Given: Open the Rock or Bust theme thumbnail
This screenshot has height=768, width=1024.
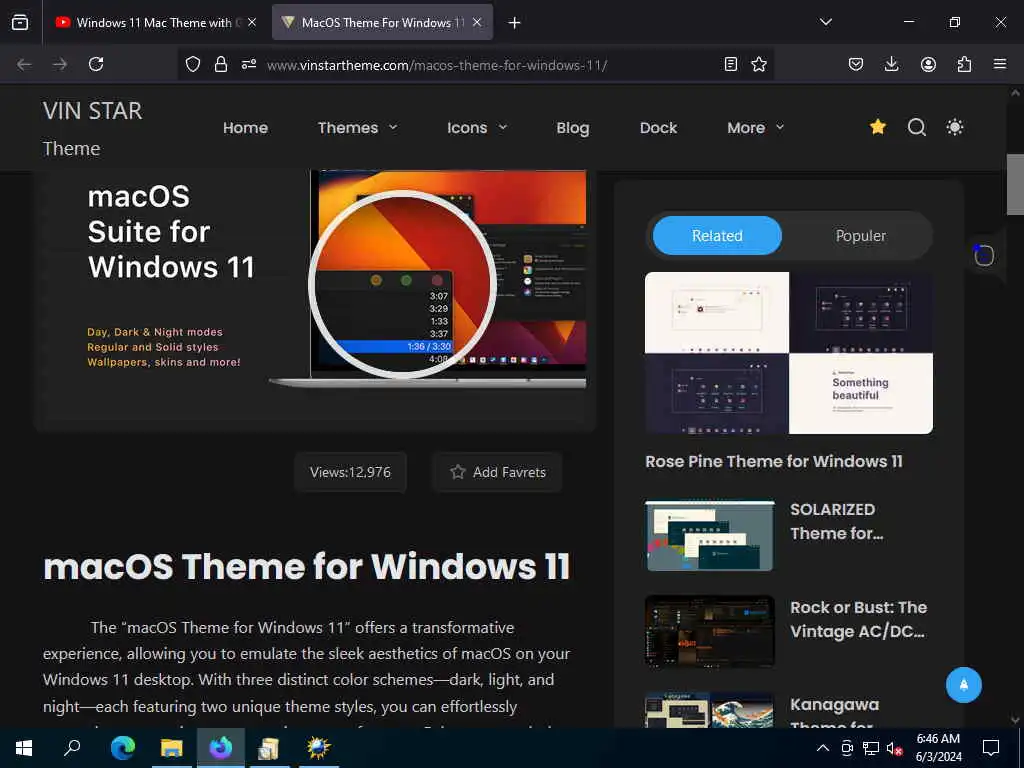Looking at the screenshot, I should click(x=709, y=631).
